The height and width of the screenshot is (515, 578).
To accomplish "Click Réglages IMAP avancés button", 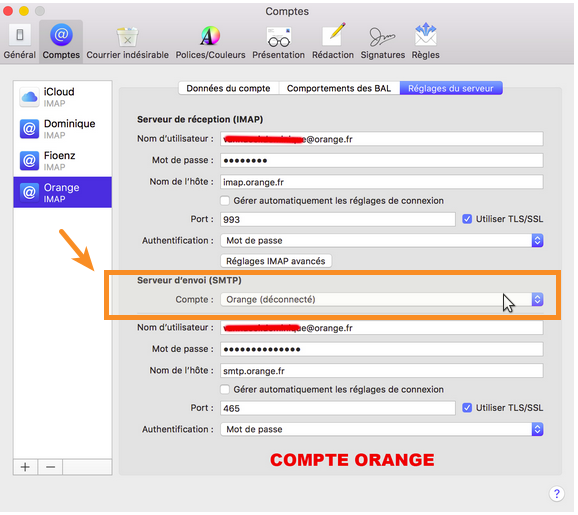I will (276, 261).
